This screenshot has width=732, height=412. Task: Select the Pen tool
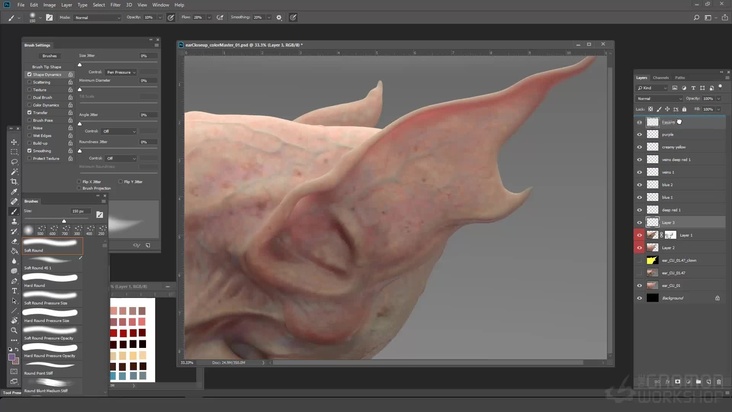tap(14, 281)
